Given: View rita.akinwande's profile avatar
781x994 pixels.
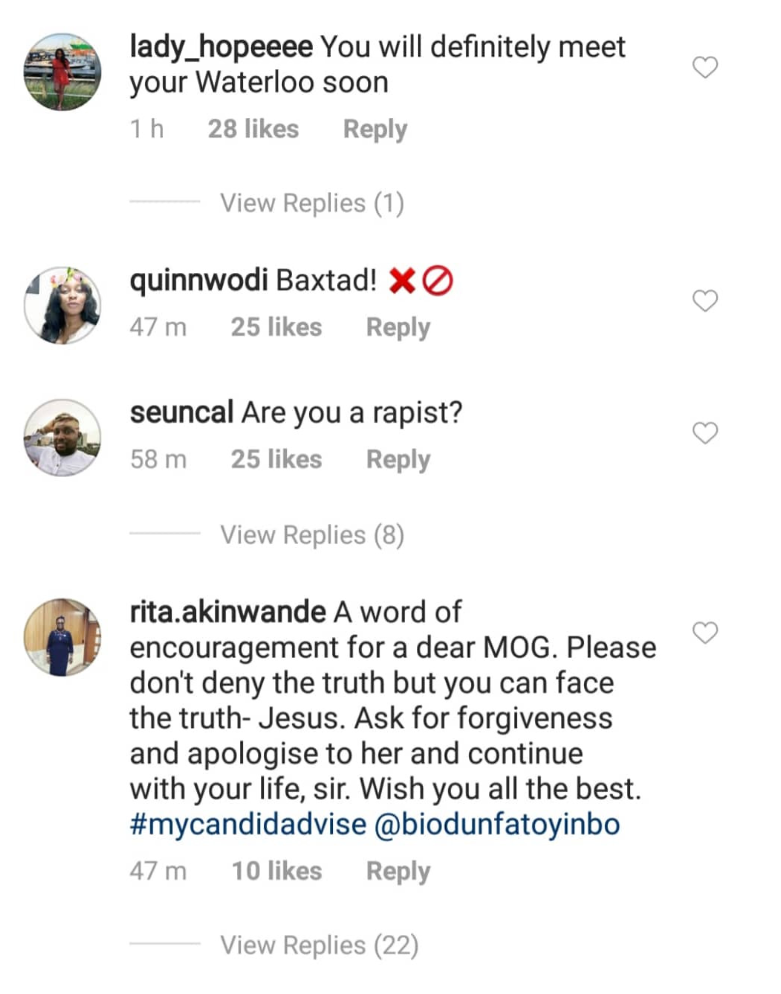Looking at the screenshot, I should pyautogui.click(x=62, y=637).
